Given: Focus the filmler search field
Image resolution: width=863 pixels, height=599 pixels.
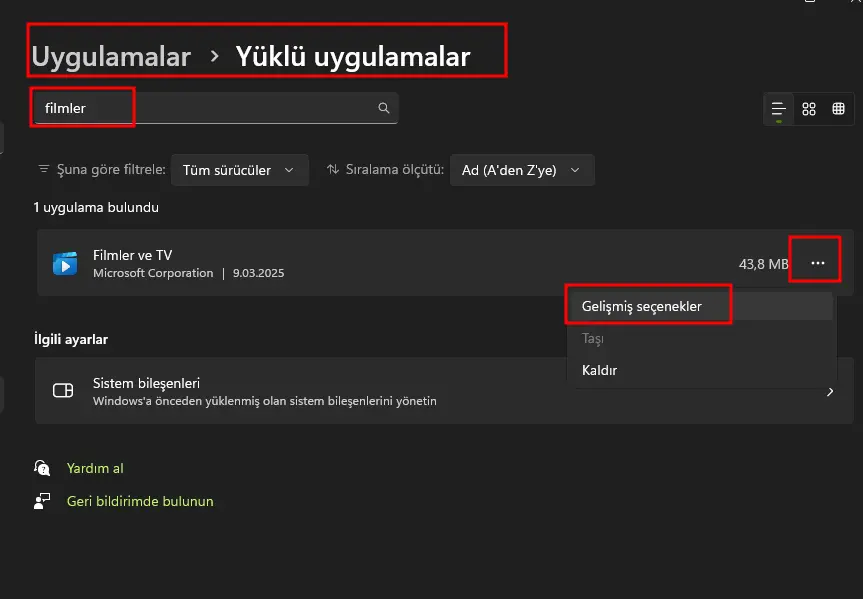Looking at the screenshot, I should pyautogui.click(x=216, y=108).
